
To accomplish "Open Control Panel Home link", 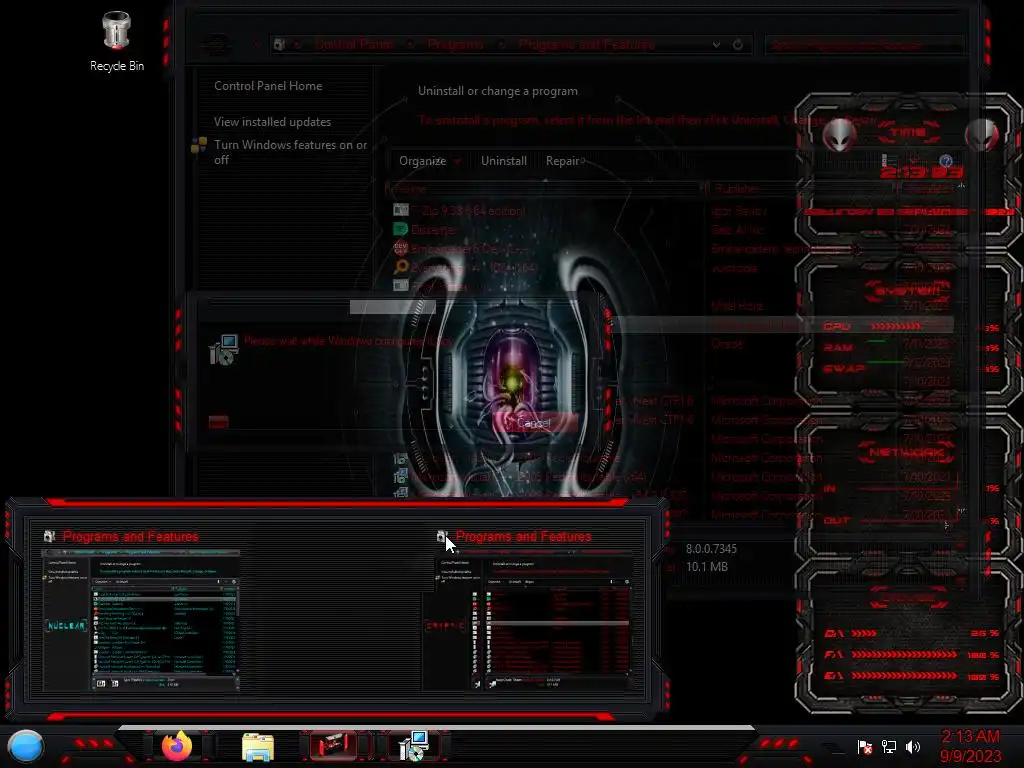I will [268, 86].
